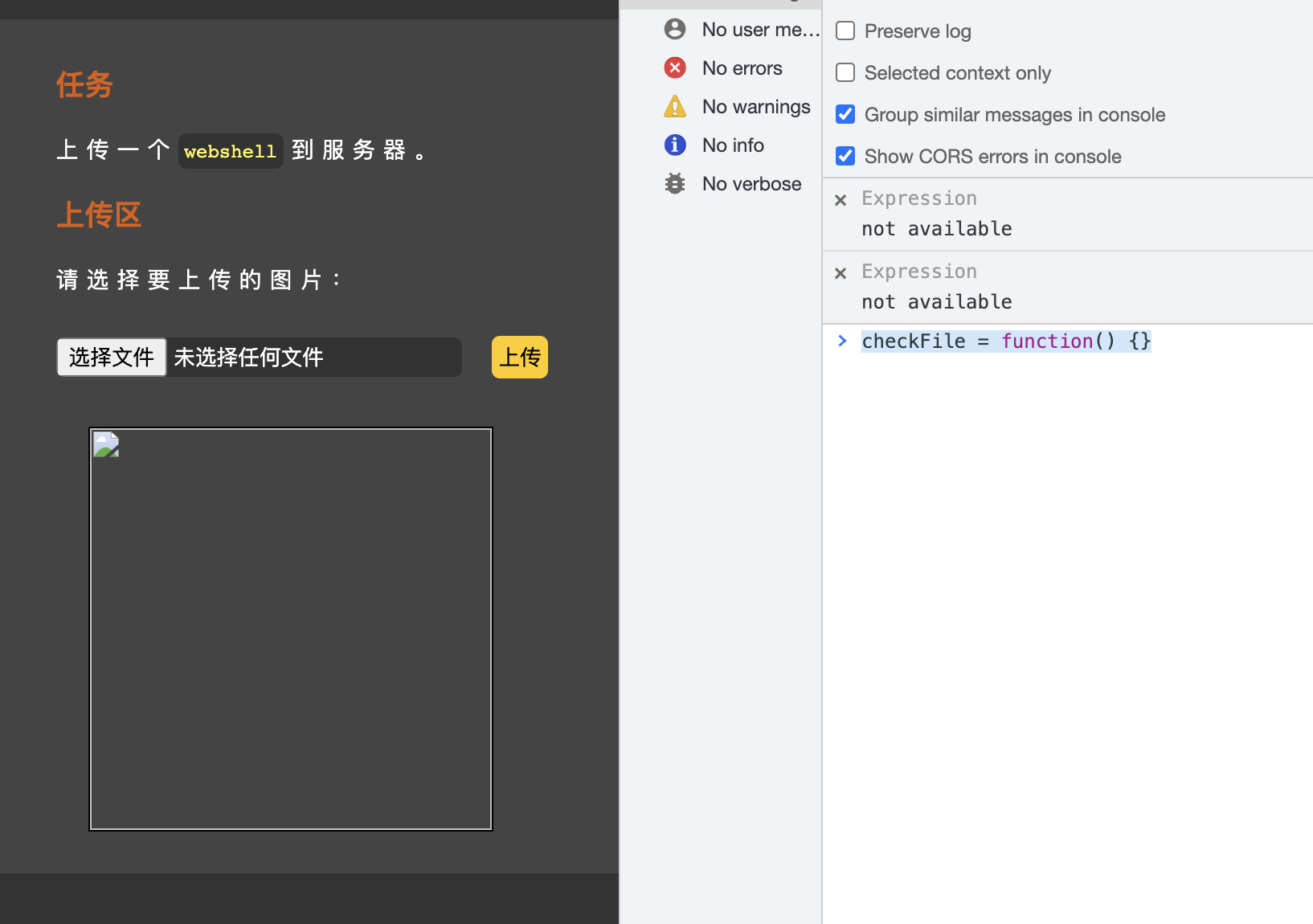
Task: Uncheck Group similar messages in console
Action: (x=845, y=114)
